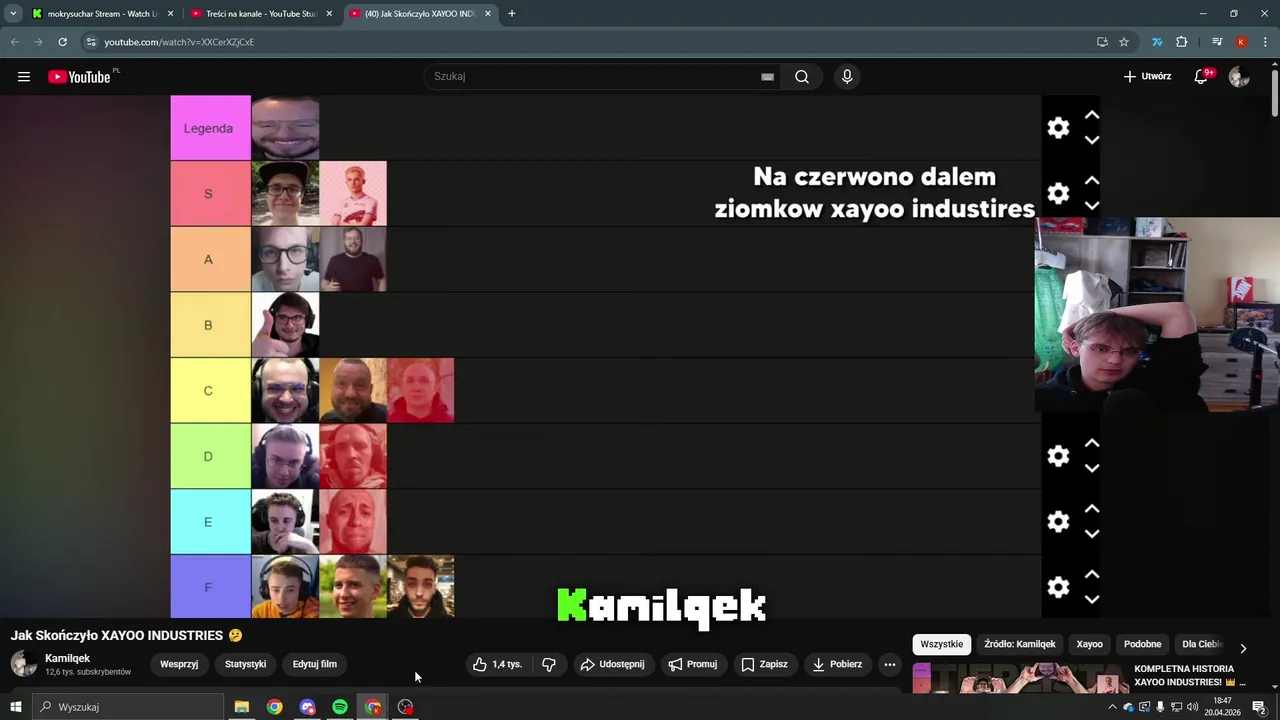Select the Źródło: Kamilqek chip
Image resolution: width=1280 pixels, height=720 pixels.
point(1019,644)
